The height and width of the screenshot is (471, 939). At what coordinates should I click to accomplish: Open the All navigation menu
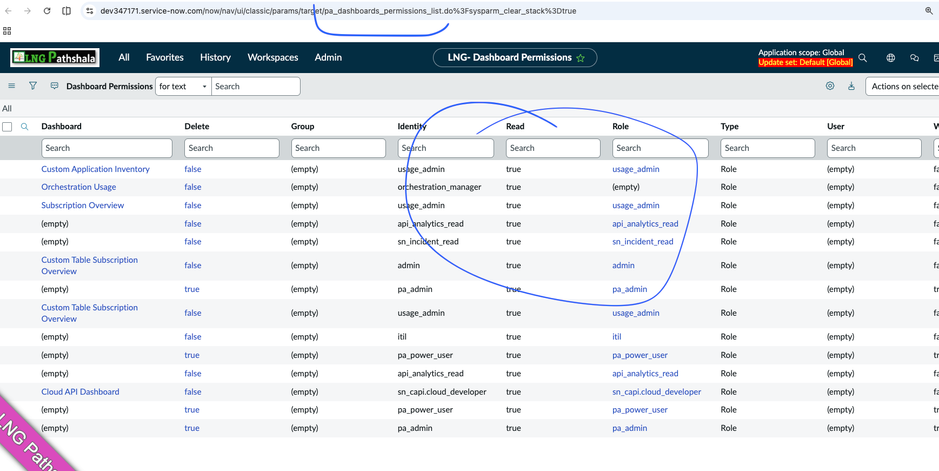pos(124,58)
